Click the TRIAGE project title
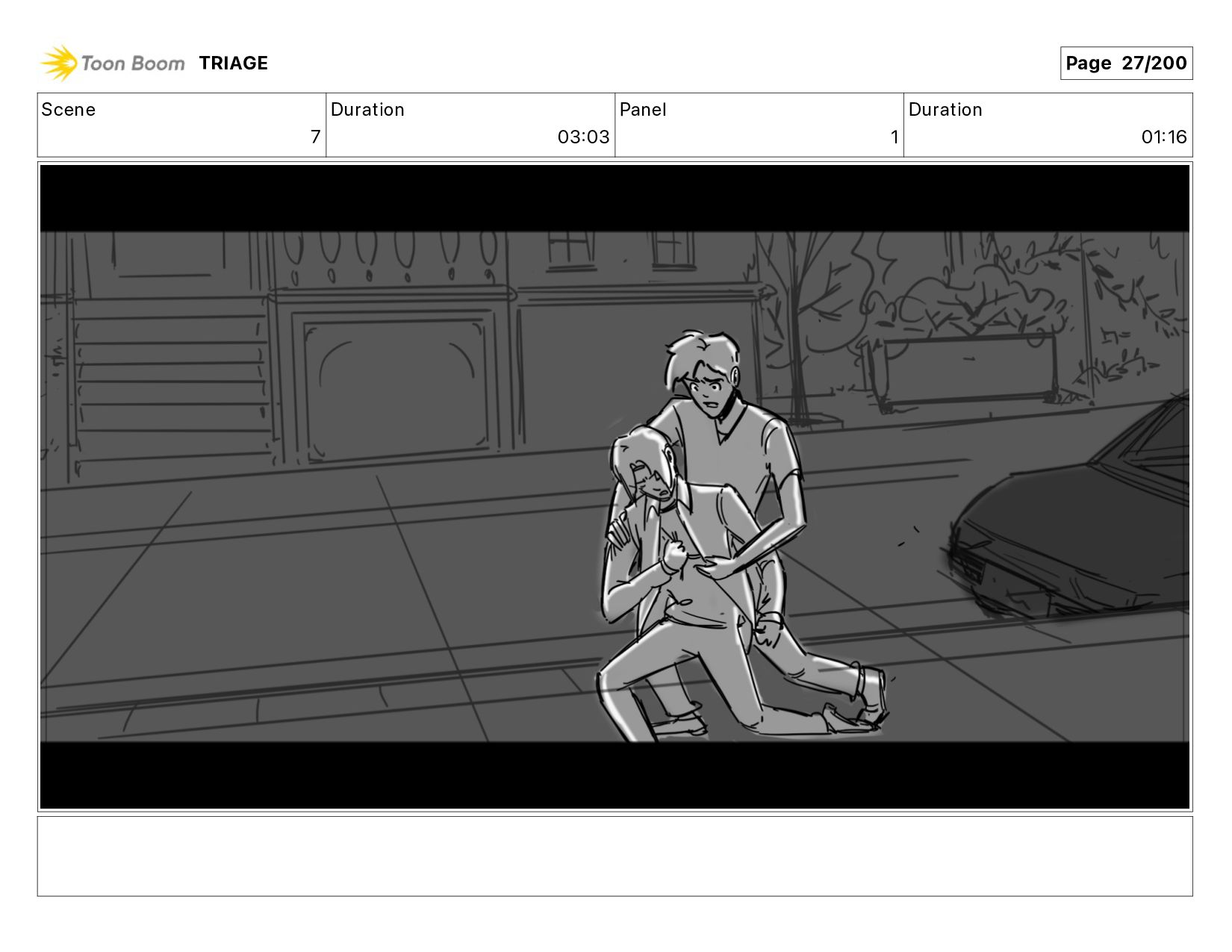1232x952 pixels. click(x=233, y=63)
